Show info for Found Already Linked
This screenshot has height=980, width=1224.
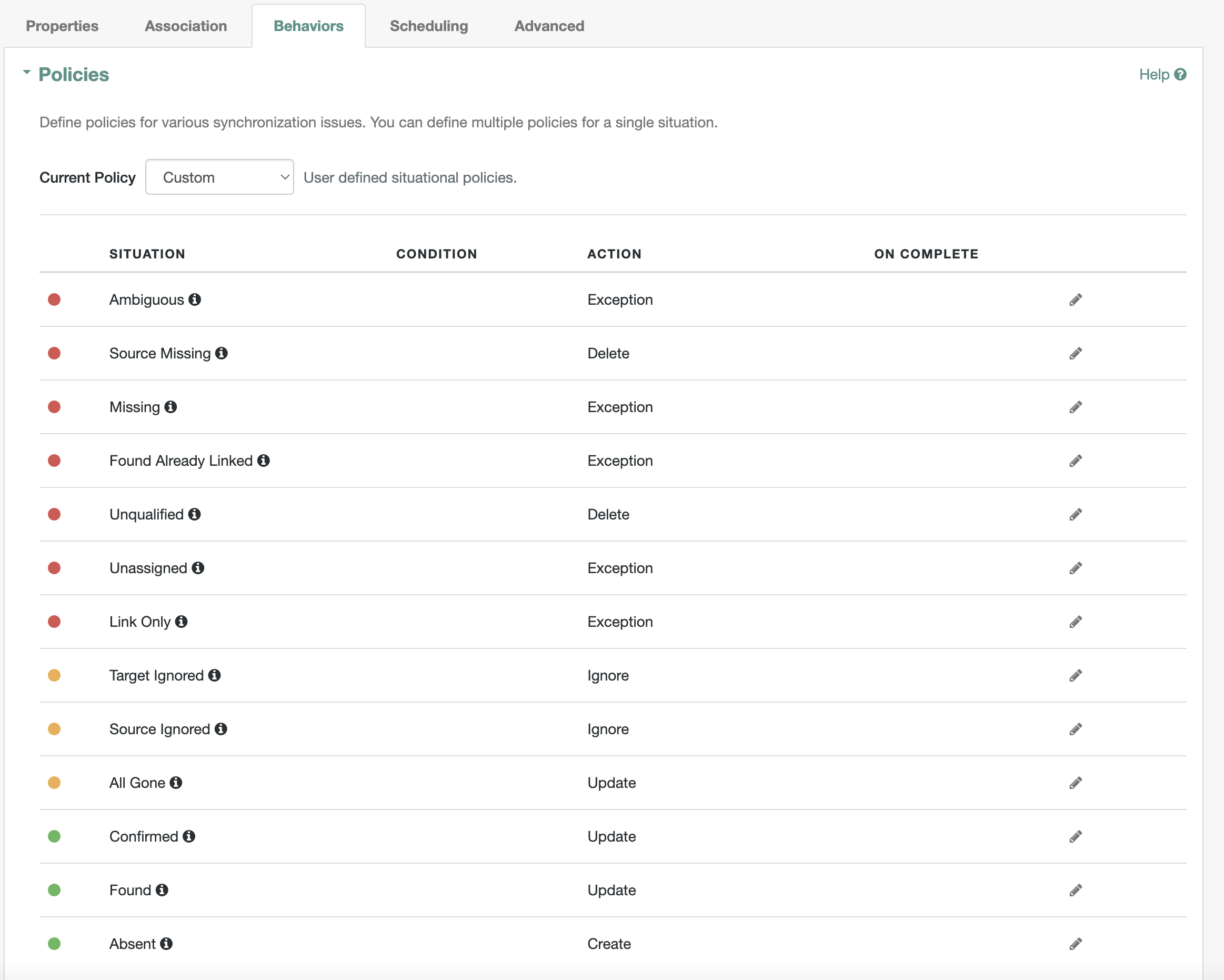[x=264, y=461]
